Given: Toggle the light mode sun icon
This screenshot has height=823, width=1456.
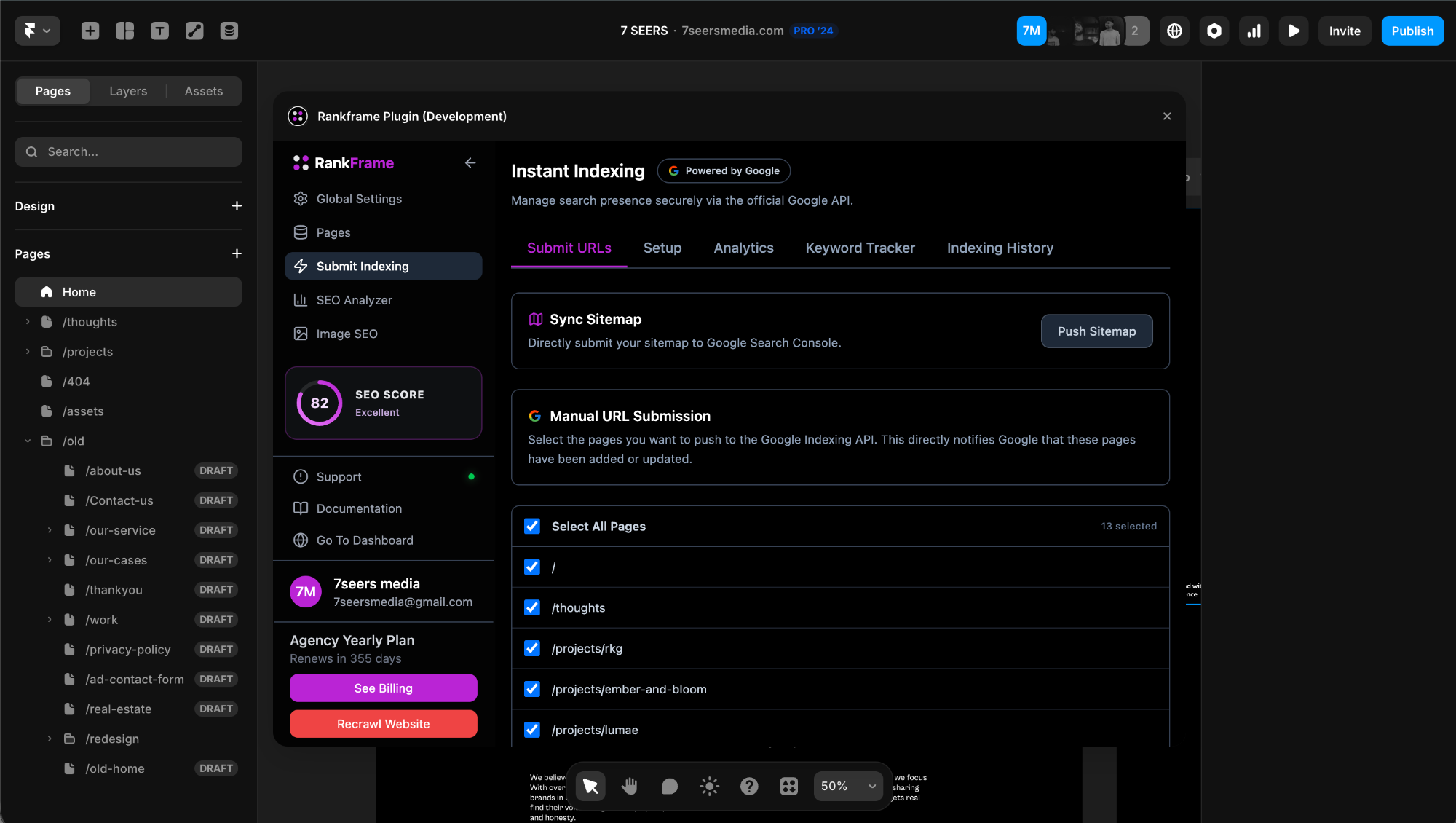Looking at the screenshot, I should [709, 786].
